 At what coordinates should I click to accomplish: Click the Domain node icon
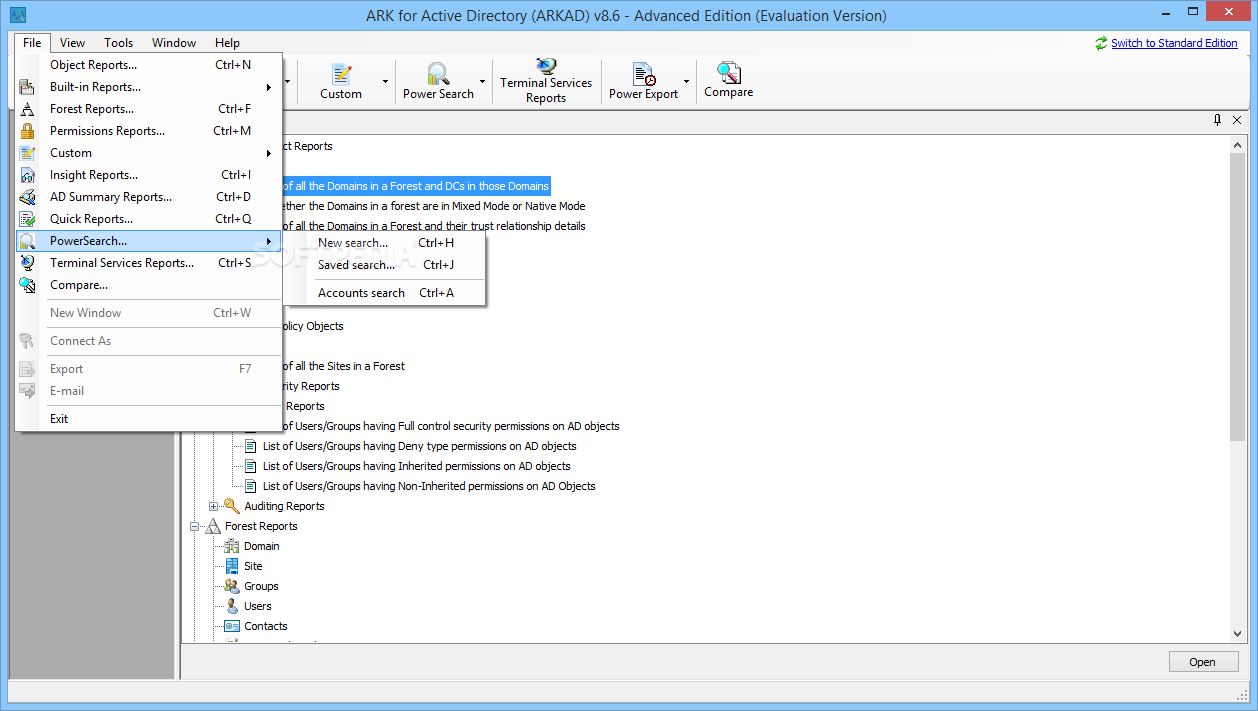point(232,546)
